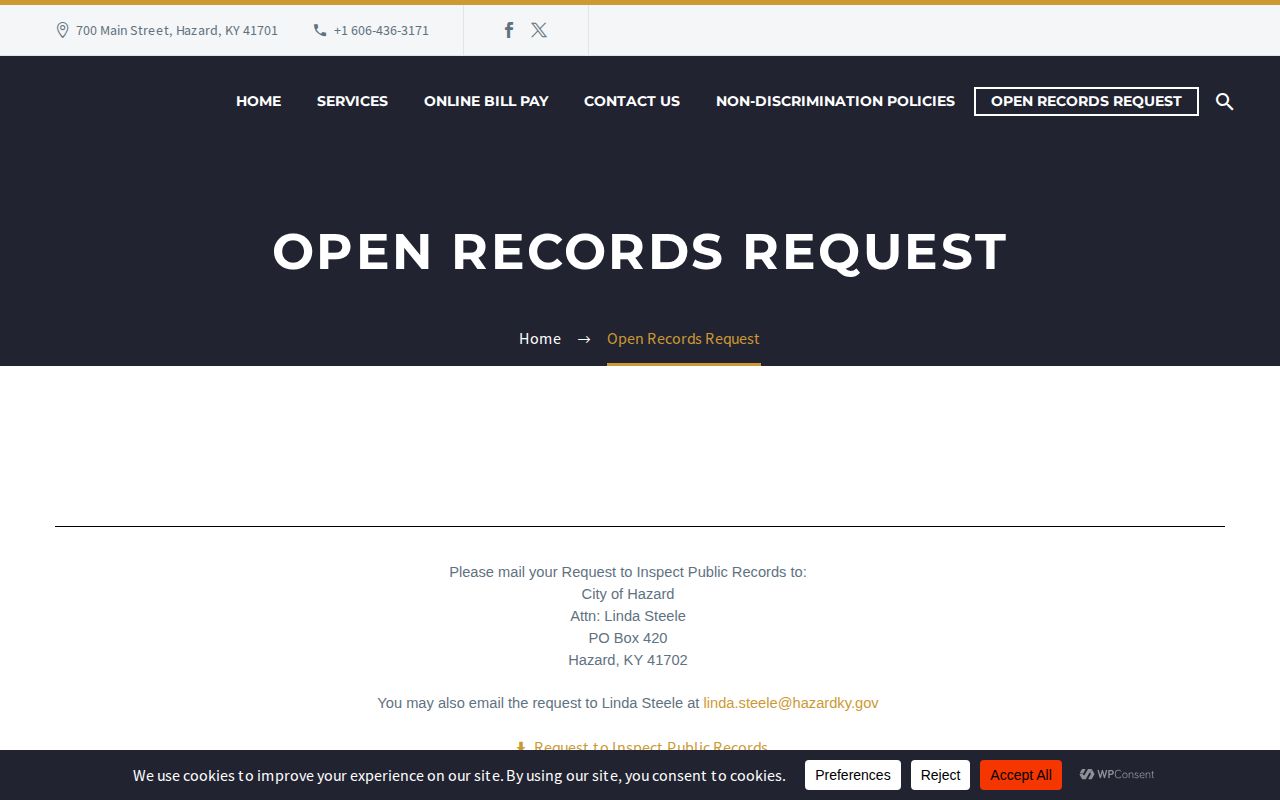
Task: Navigate to Contact Us
Action: (x=632, y=101)
